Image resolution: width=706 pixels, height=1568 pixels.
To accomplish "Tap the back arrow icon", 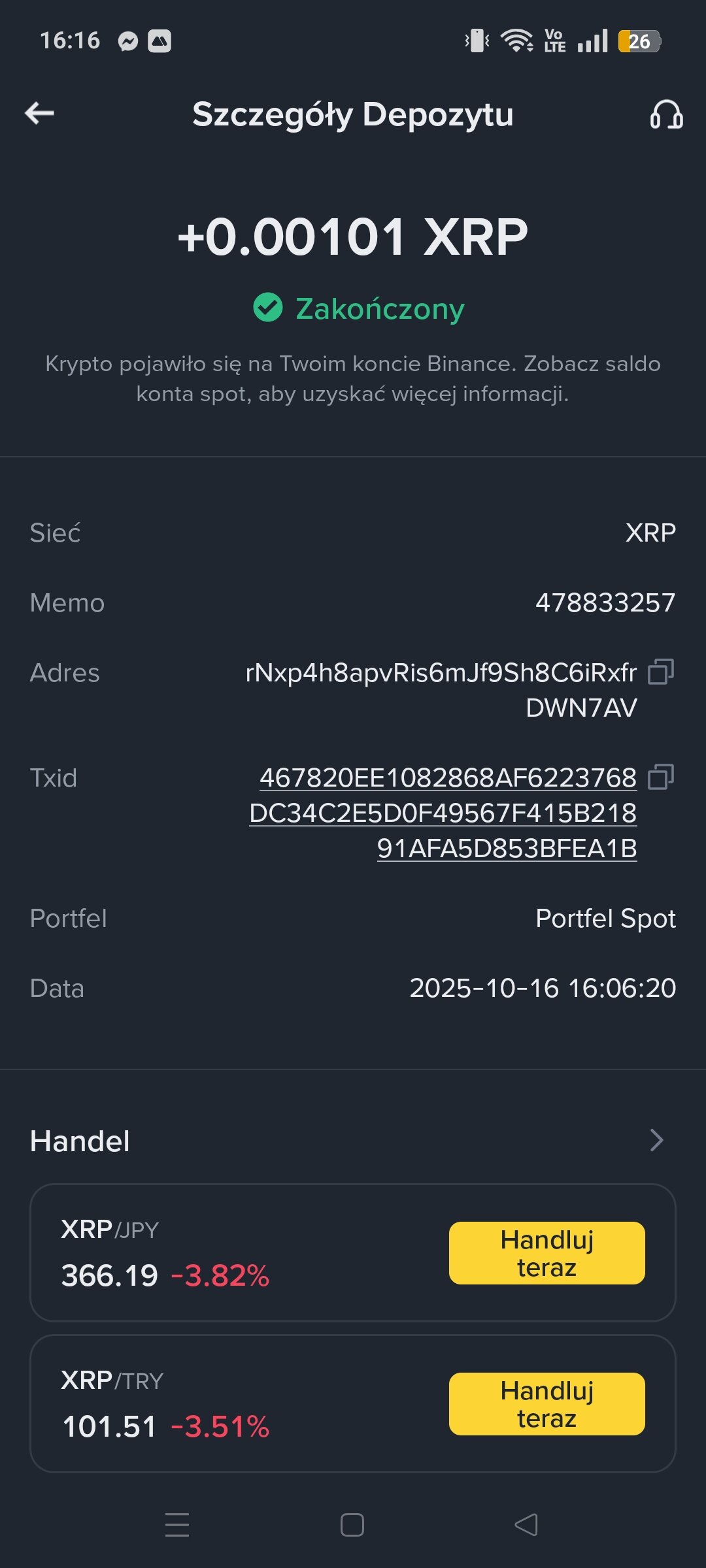I will (39, 114).
